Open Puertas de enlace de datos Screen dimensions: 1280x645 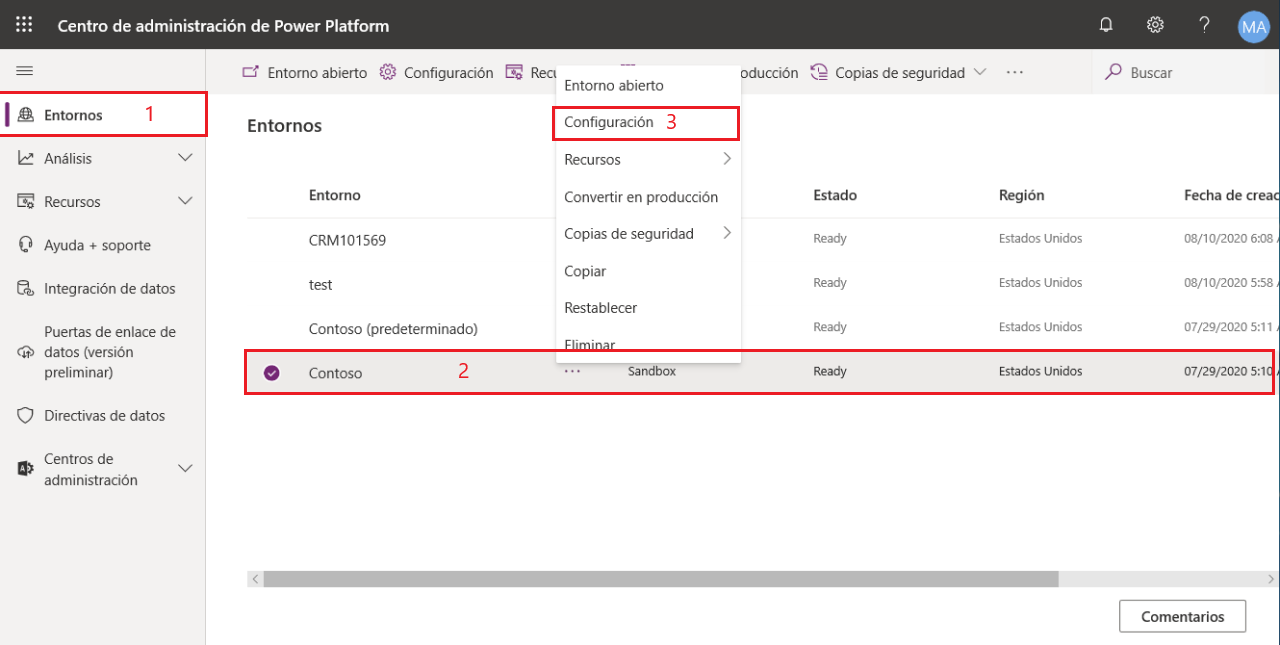pyautogui.click(x=110, y=352)
